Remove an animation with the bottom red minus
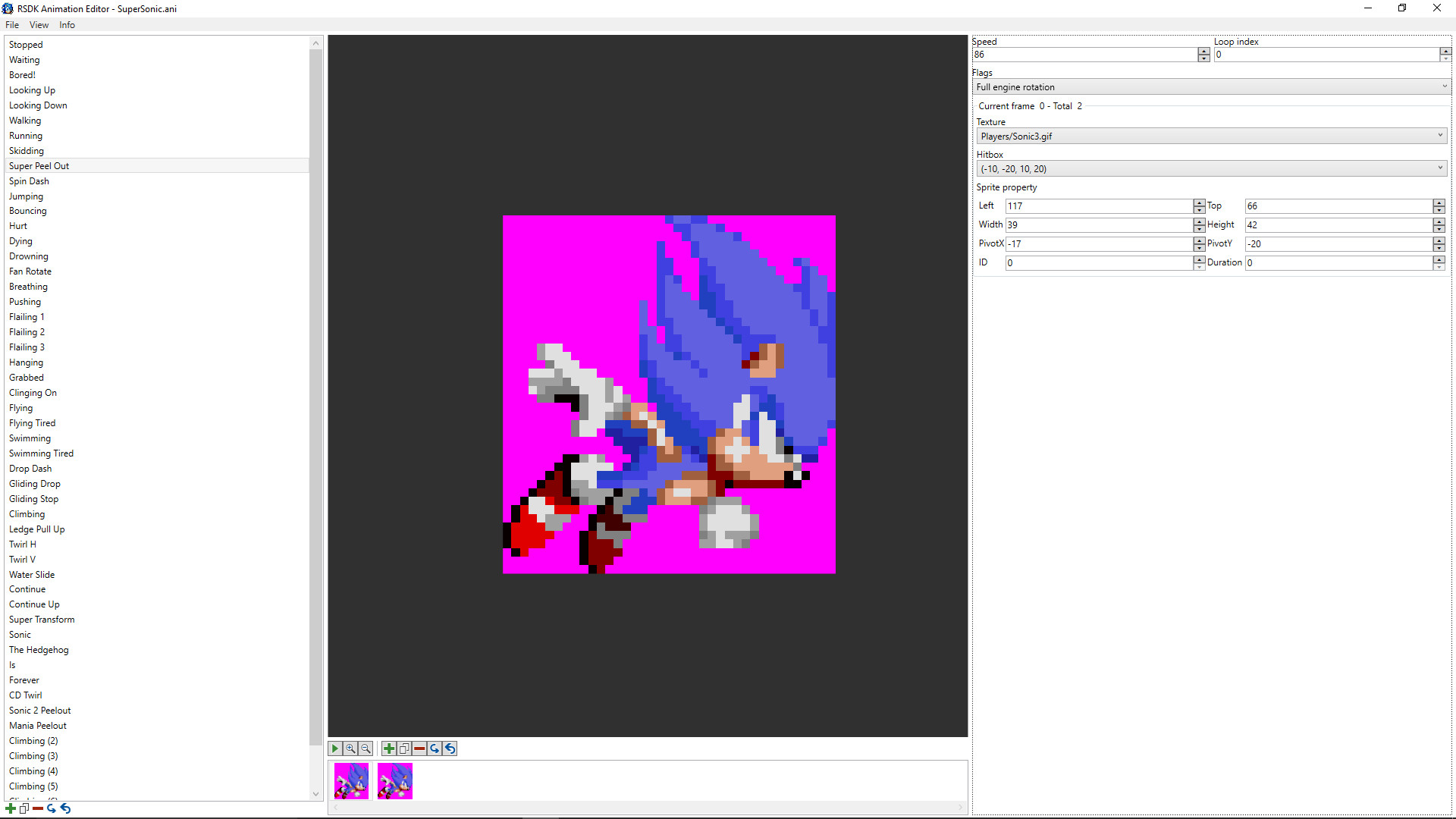 pos(37,808)
